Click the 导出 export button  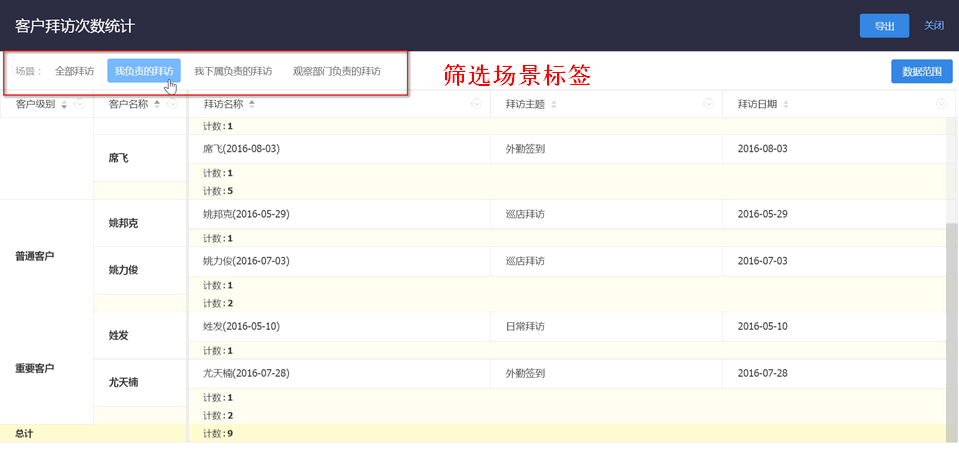[x=884, y=26]
